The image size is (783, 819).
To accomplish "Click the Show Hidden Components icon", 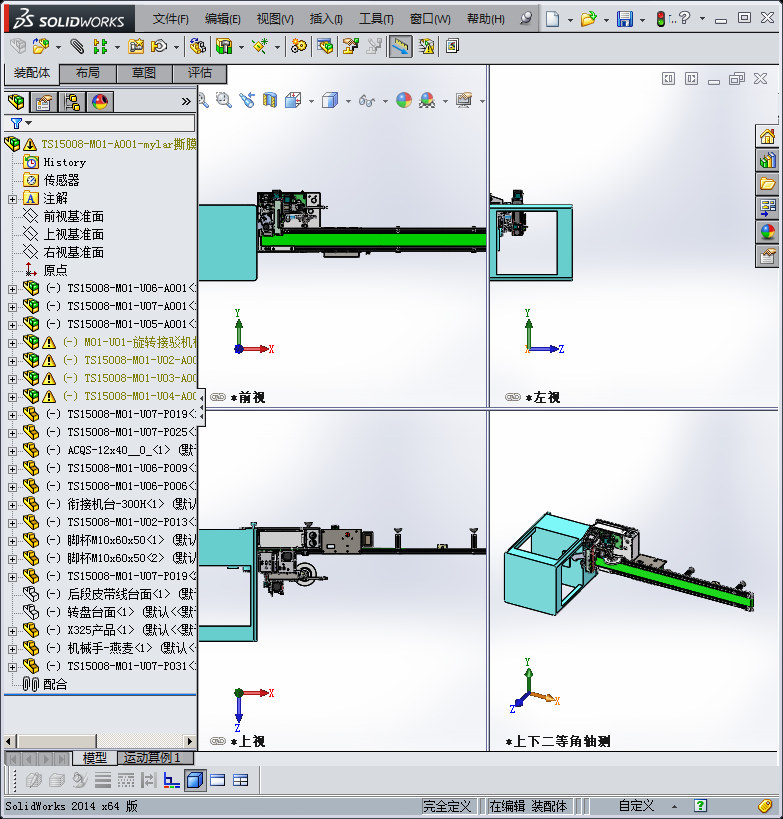I will [197, 46].
